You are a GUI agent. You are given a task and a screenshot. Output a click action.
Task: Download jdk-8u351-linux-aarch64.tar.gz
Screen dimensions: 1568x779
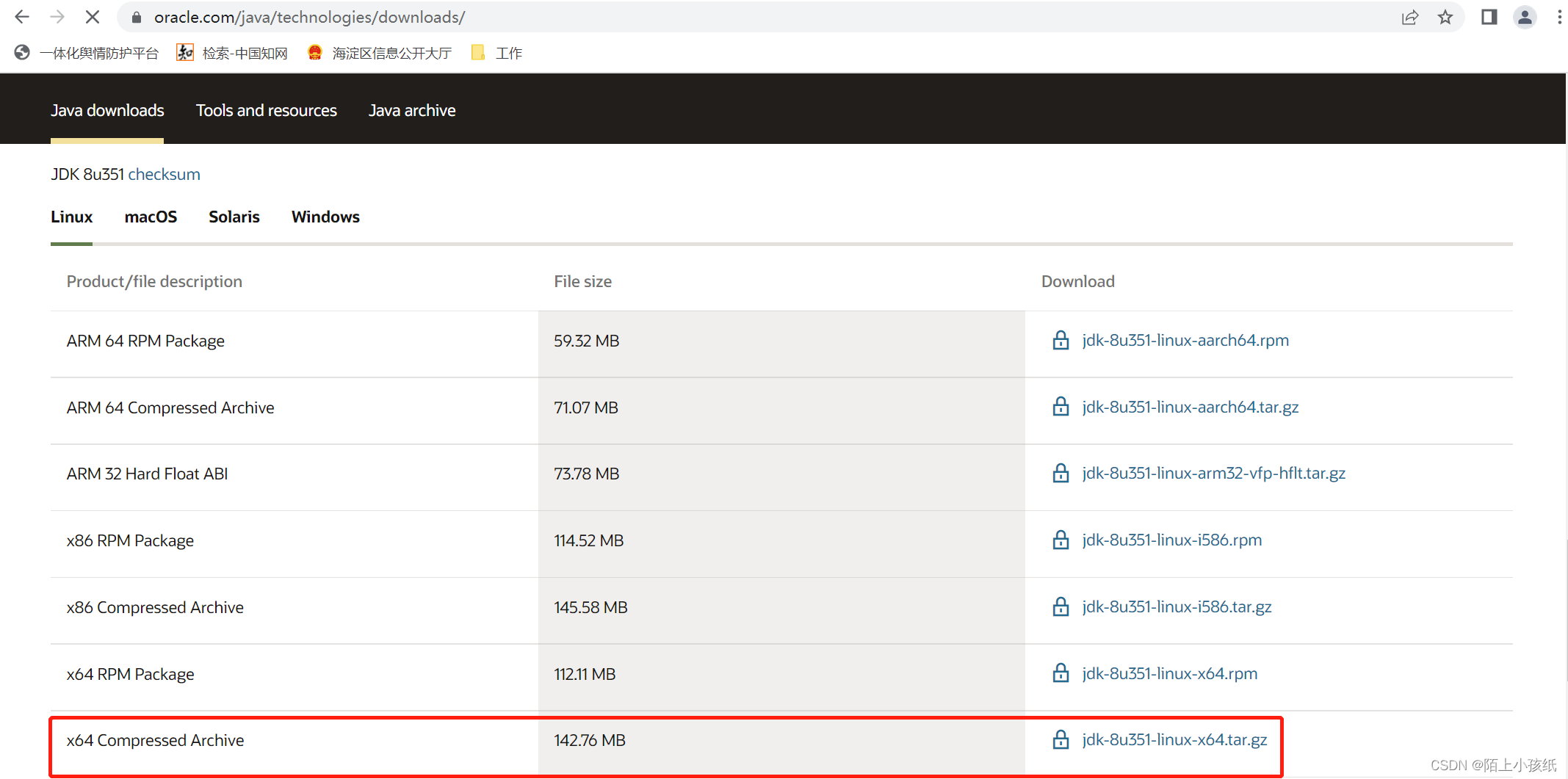pyautogui.click(x=1191, y=407)
